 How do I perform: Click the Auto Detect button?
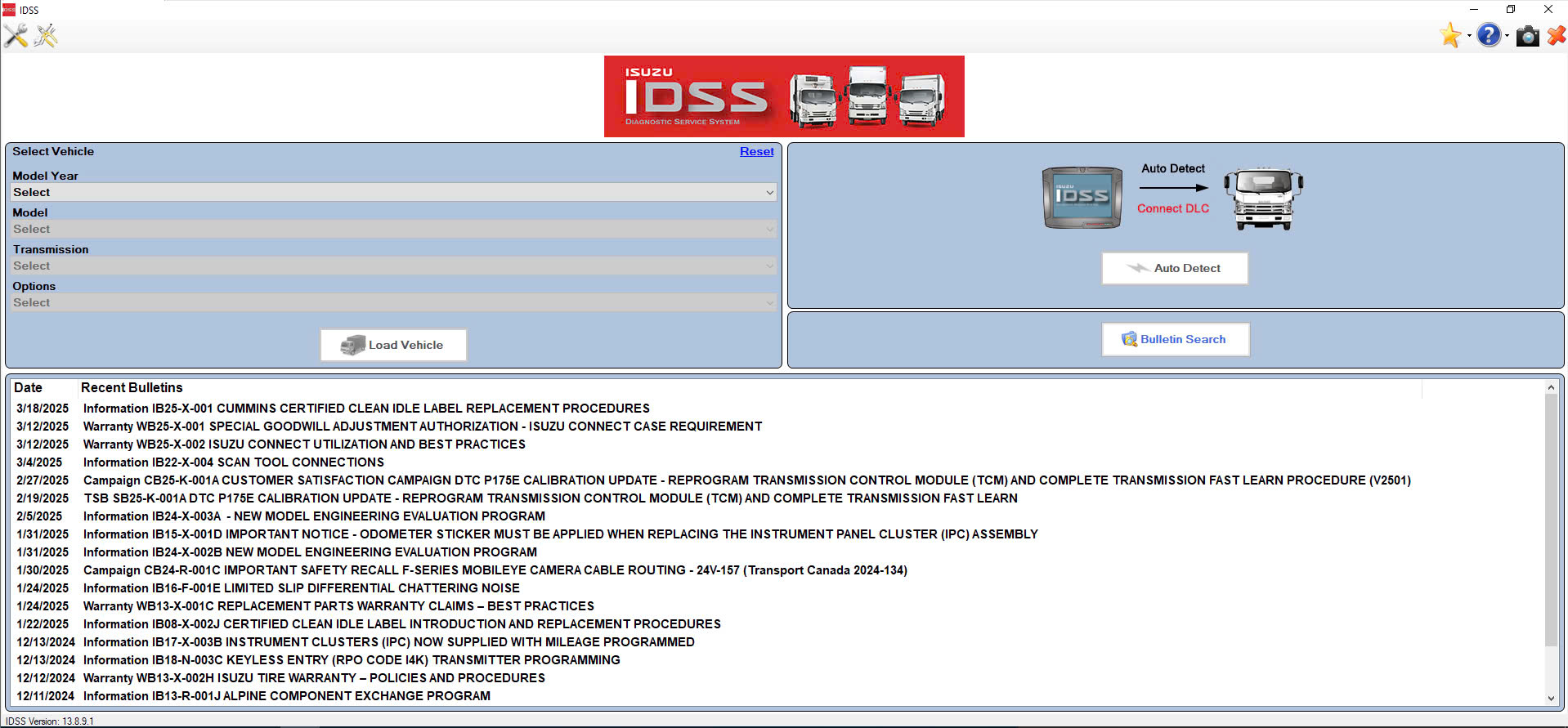coord(1175,268)
